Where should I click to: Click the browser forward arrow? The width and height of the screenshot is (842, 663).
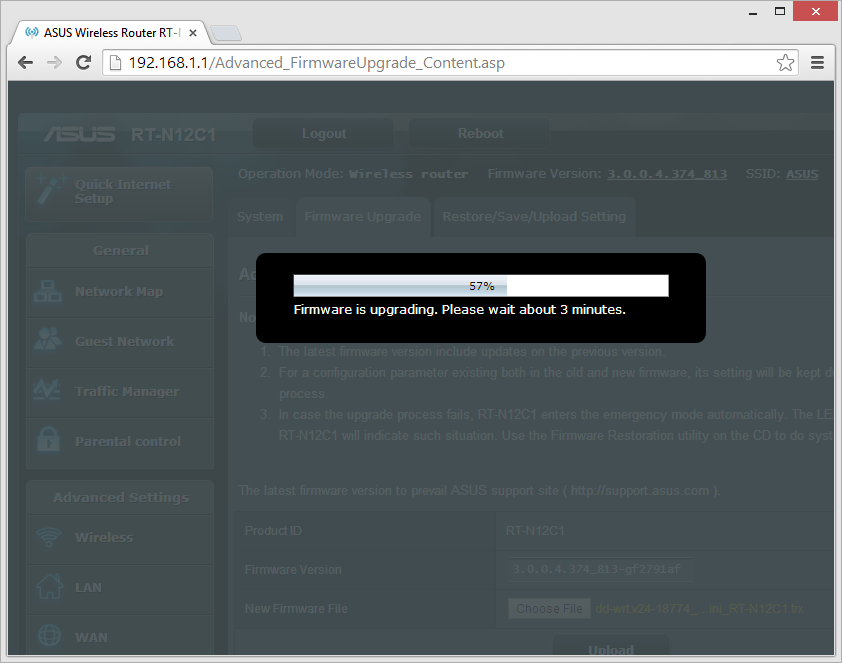coord(54,63)
